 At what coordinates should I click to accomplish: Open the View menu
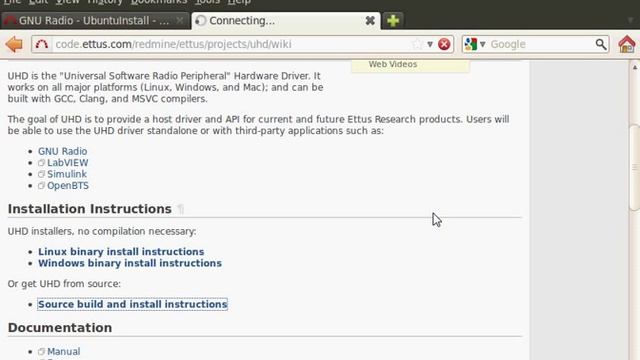tap(68, 2)
